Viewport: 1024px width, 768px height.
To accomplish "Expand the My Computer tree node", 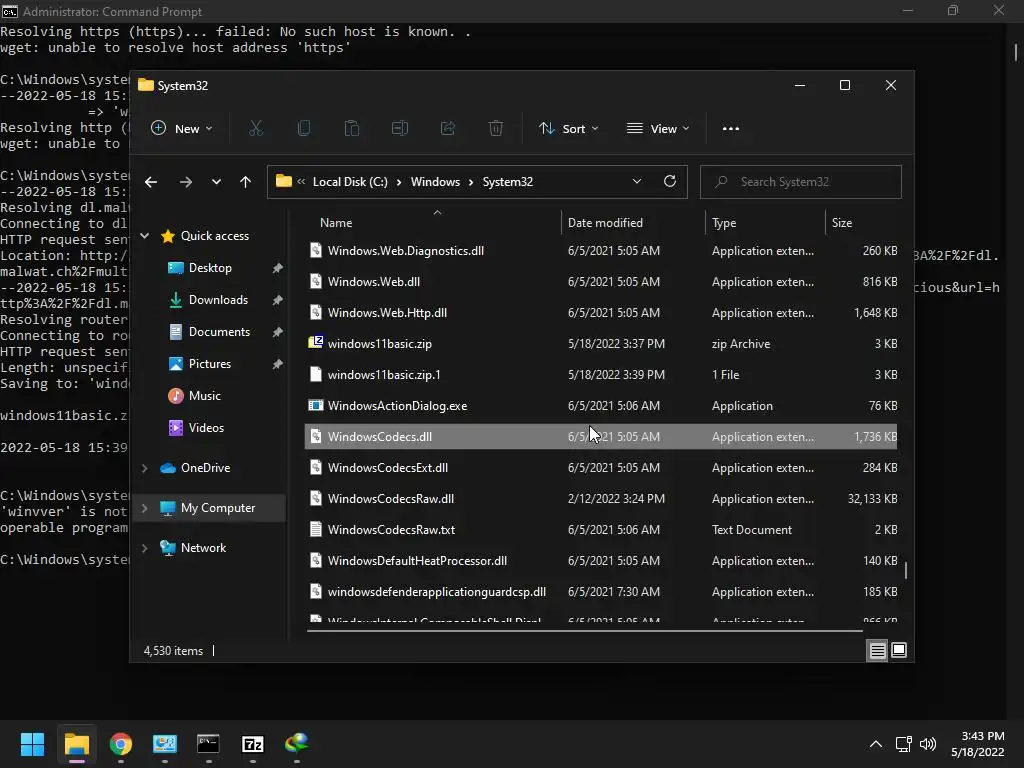I will point(144,508).
